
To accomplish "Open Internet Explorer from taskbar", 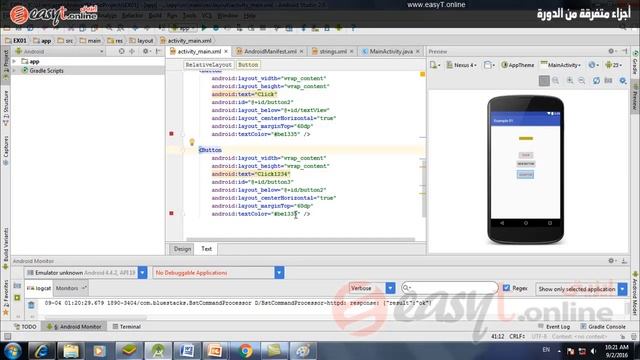I will (42, 351).
